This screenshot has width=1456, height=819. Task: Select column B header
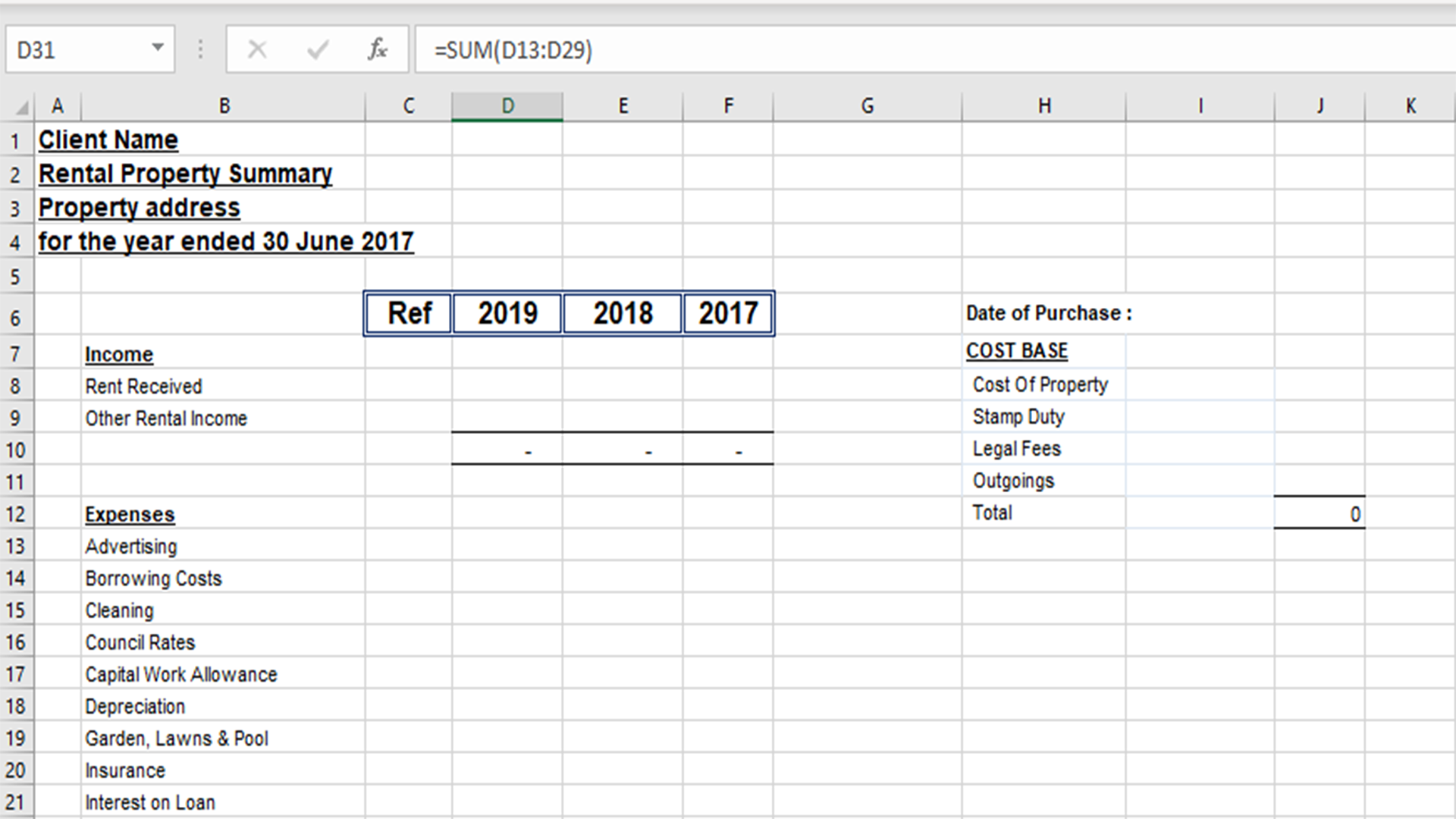pyautogui.click(x=224, y=106)
